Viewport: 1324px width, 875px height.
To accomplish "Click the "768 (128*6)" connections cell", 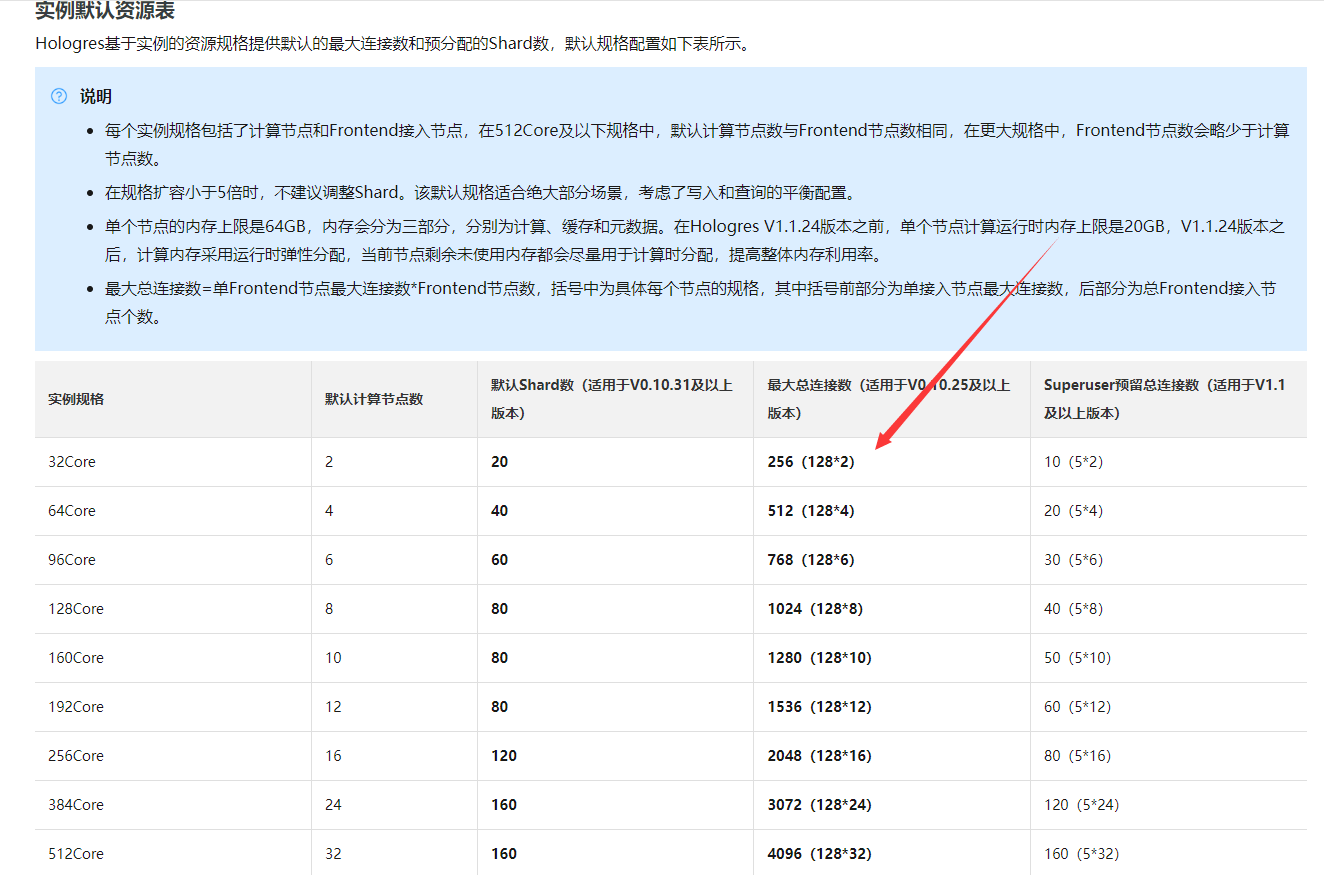I will (x=811, y=560).
